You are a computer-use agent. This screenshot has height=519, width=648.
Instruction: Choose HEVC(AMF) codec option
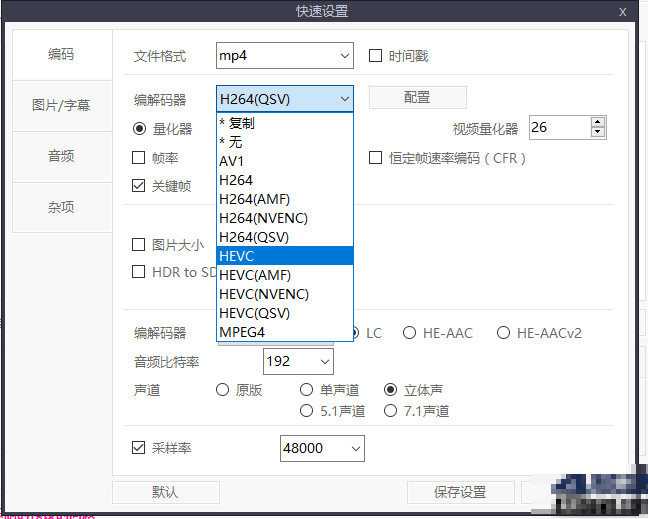pyautogui.click(x=285, y=275)
